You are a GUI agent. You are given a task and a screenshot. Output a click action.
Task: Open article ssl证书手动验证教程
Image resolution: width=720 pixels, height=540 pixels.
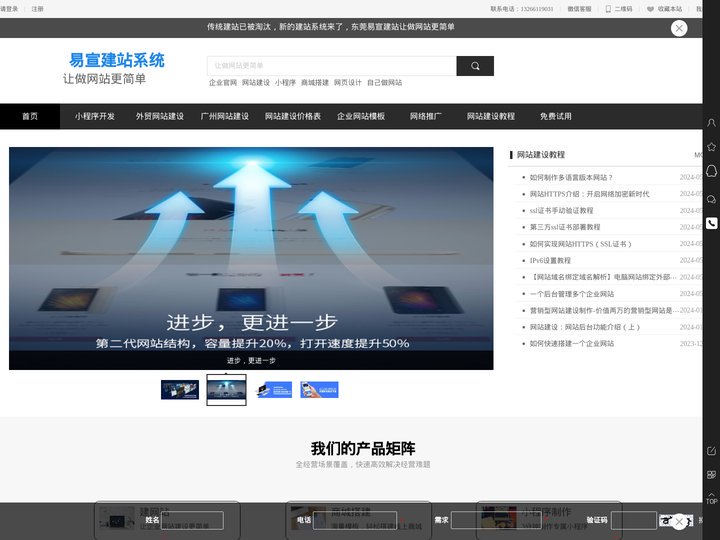click(x=561, y=210)
